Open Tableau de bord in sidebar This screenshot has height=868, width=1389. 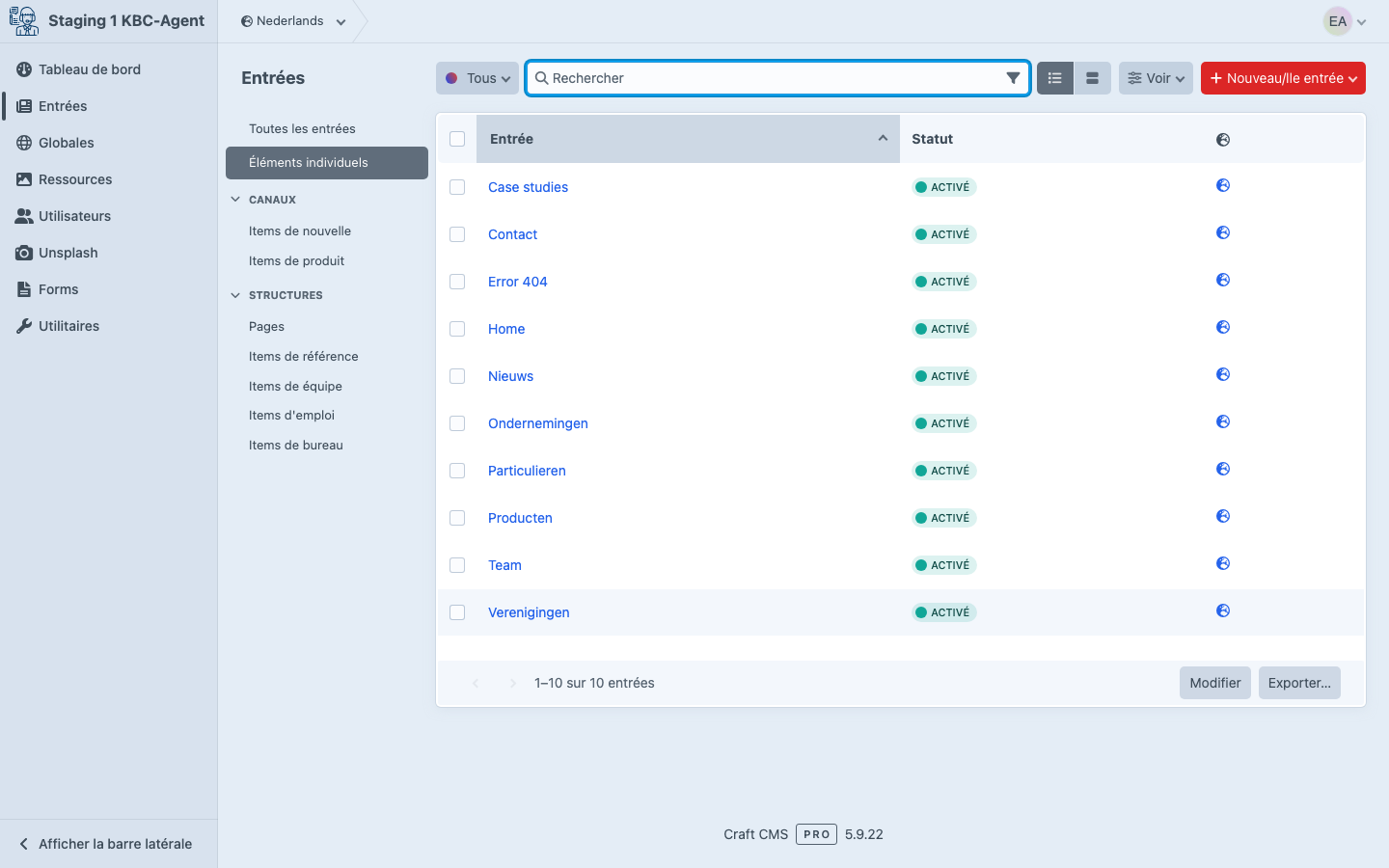point(108,69)
